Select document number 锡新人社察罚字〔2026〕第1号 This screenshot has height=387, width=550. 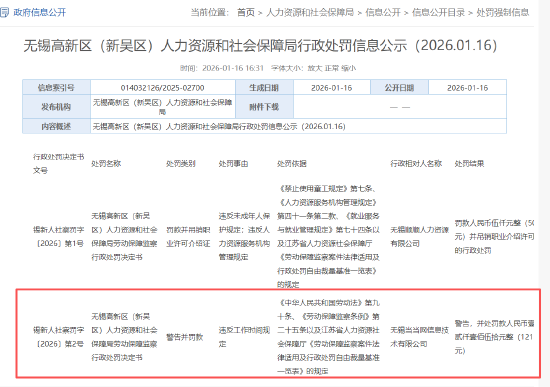coord(59,236)
